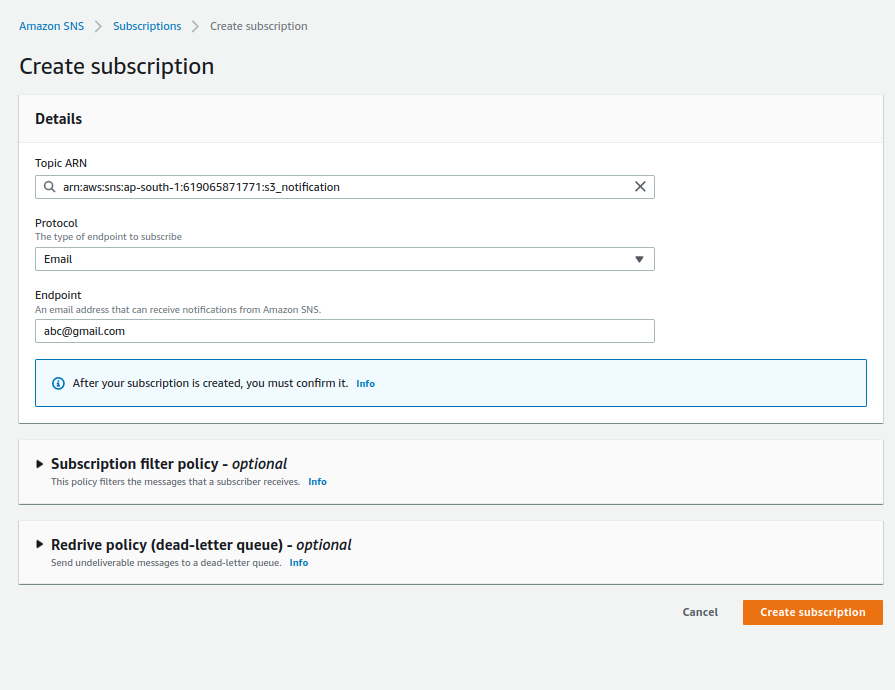Click the Protocol dropdown arrow
The image size is (895, 690).
(639, 259)
